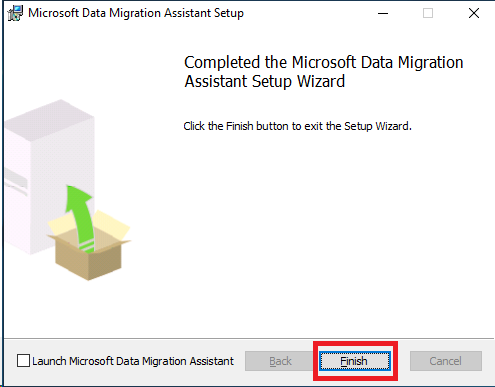Enable Launch Microsoft Data Migration Assistant checkbox
The width and height of the screenshot is (495, 387).
tap(23, 361)
